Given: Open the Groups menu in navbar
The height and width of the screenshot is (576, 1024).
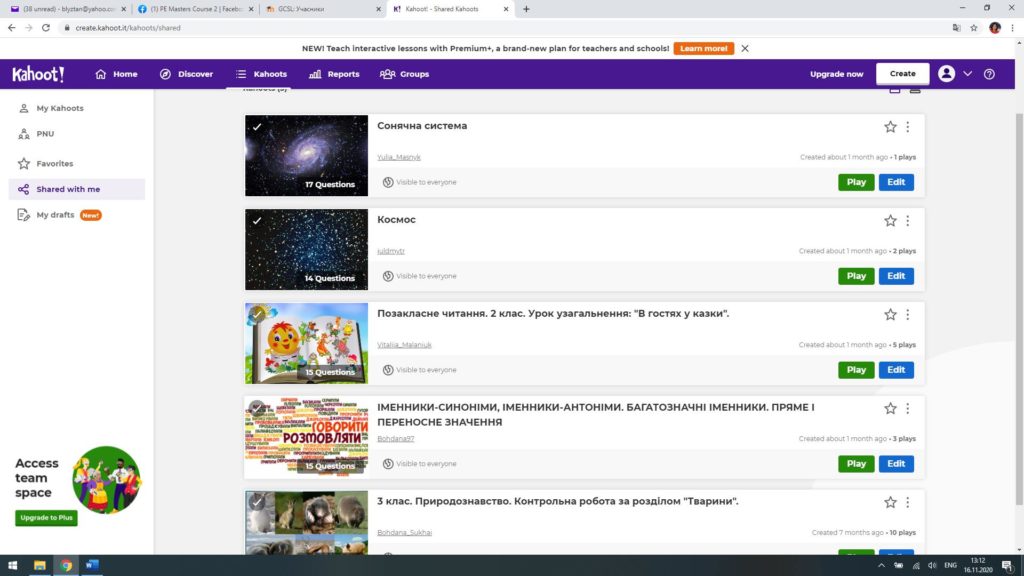Looking at the screenshot, I should click(405, 74).
